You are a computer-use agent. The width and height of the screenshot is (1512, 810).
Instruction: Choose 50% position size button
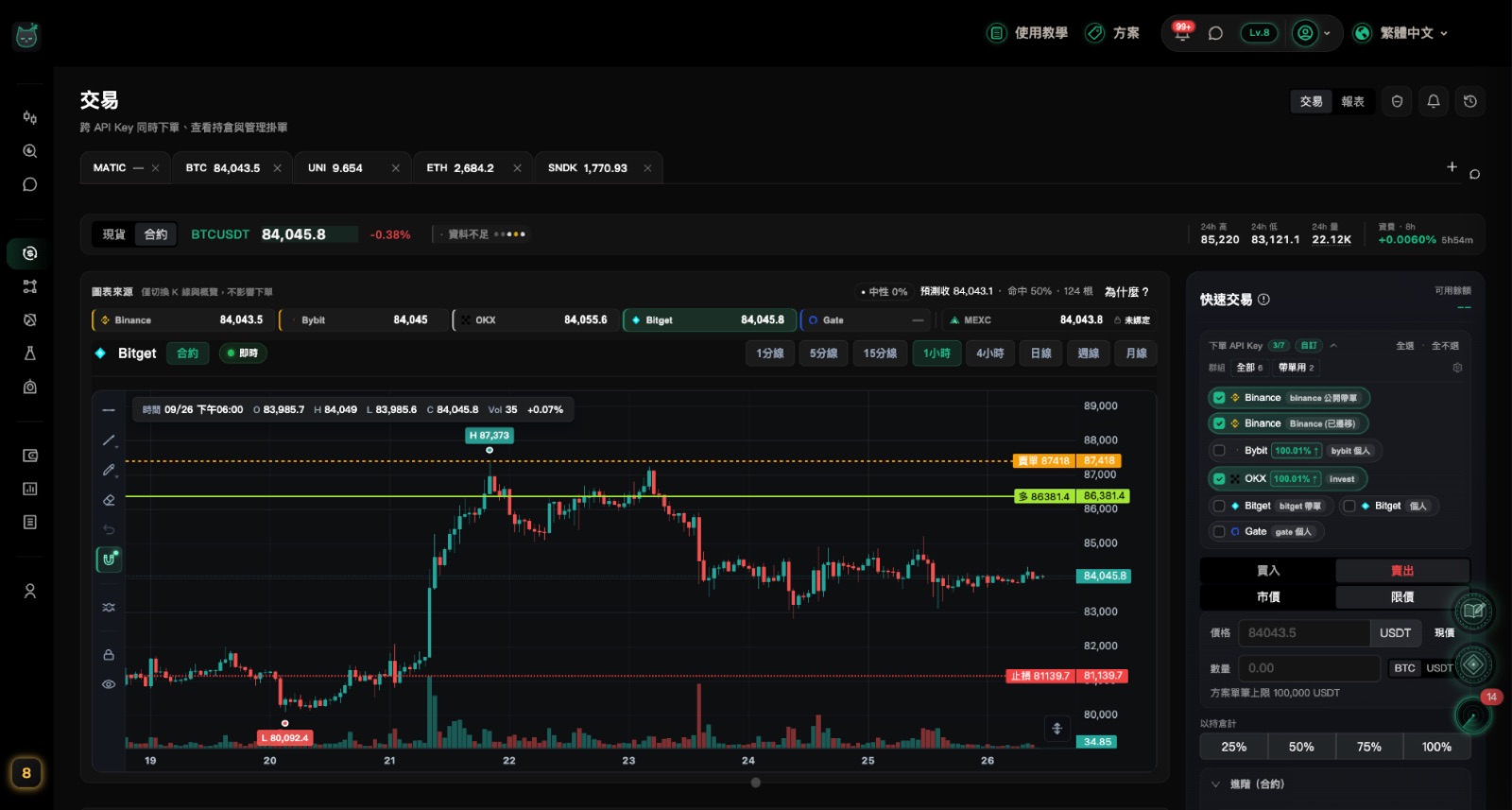(1301, 747)
